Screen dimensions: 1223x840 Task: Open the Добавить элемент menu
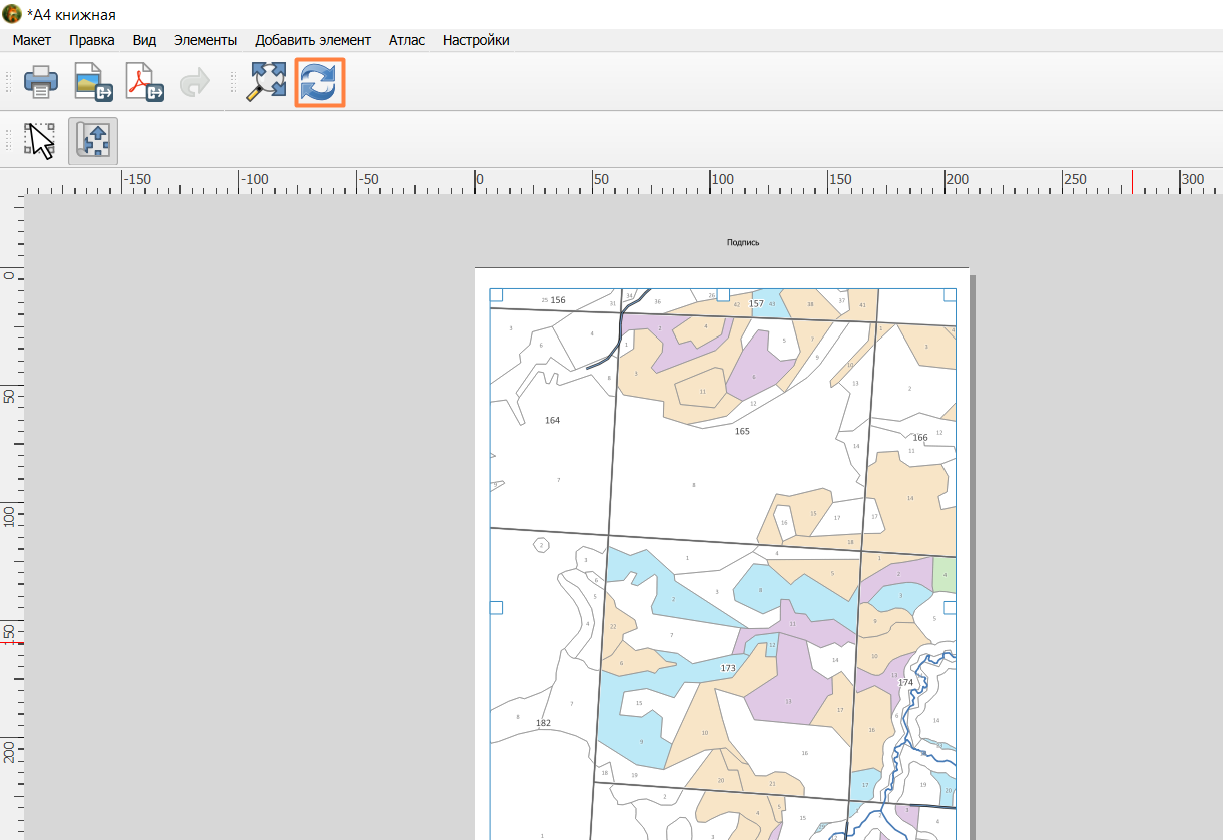[313, 40]
